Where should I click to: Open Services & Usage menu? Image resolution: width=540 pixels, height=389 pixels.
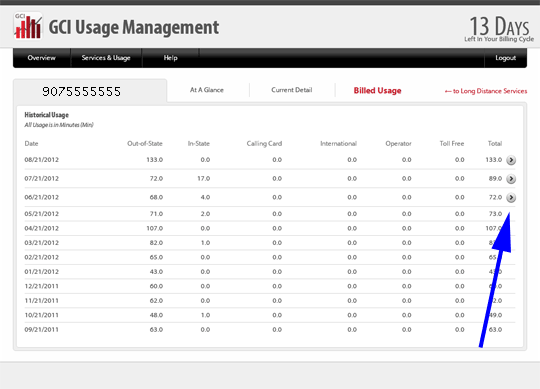click(x=106, y=58)
